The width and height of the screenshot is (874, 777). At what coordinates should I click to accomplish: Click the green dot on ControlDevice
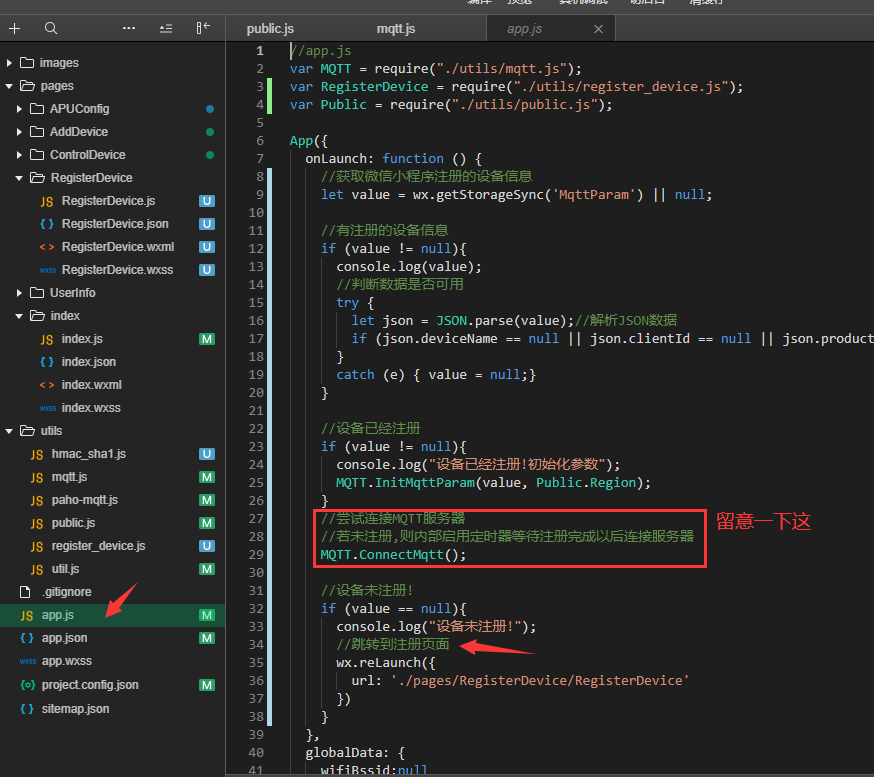coord(210,155)
